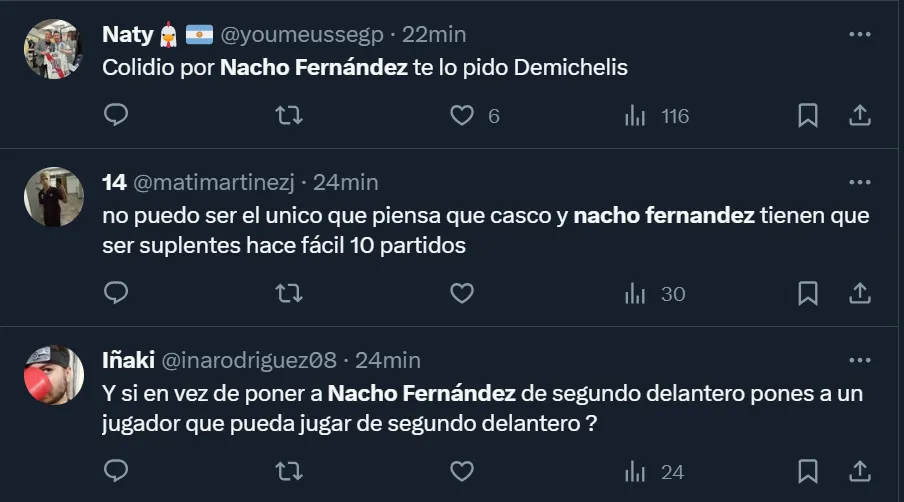The image size is (904, 502).
Task: Retweet the post by matimartinezj
Action: point(288,293)
